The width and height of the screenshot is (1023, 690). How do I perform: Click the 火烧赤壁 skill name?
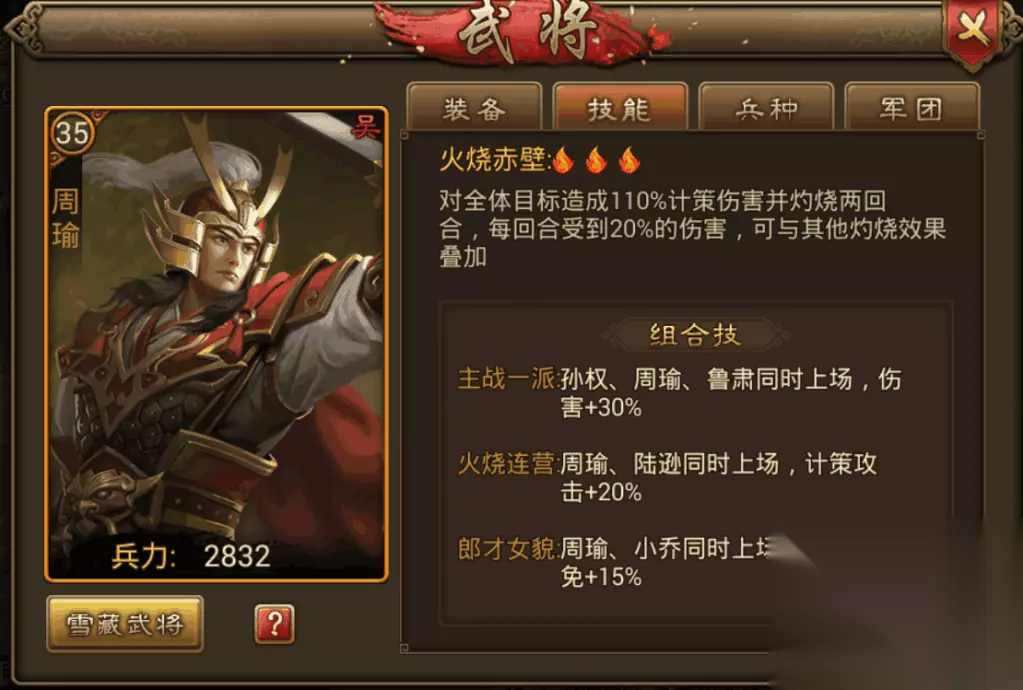point(493,160)
